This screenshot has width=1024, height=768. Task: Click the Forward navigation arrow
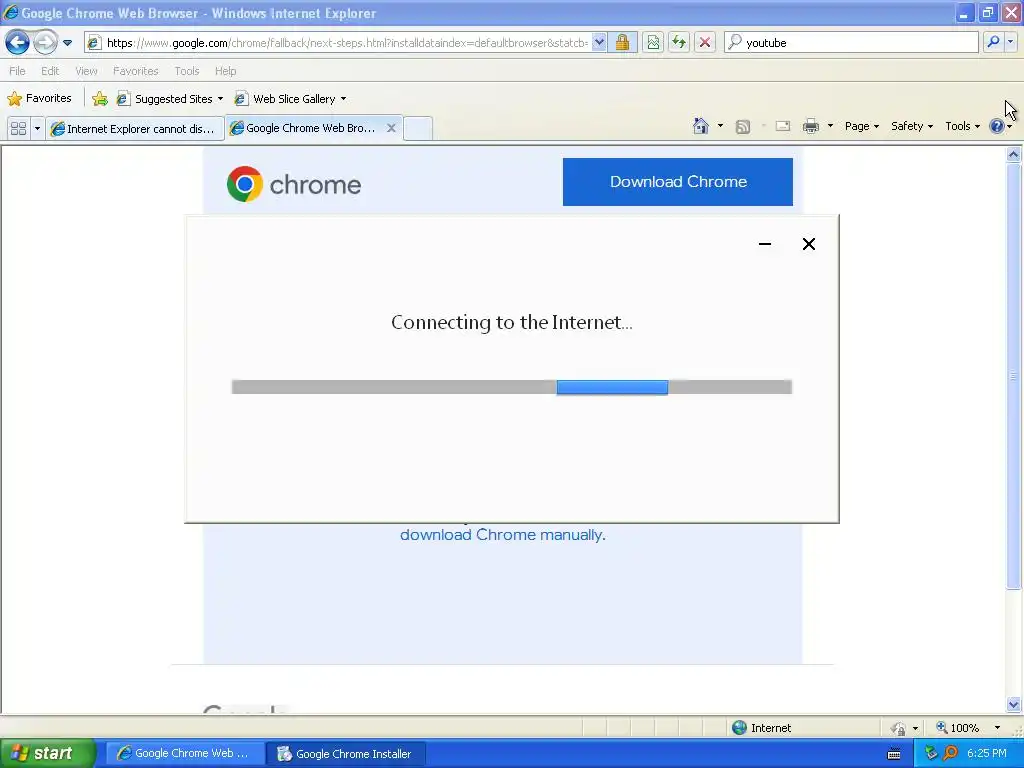pyautogui.click(x=45, y=42)
